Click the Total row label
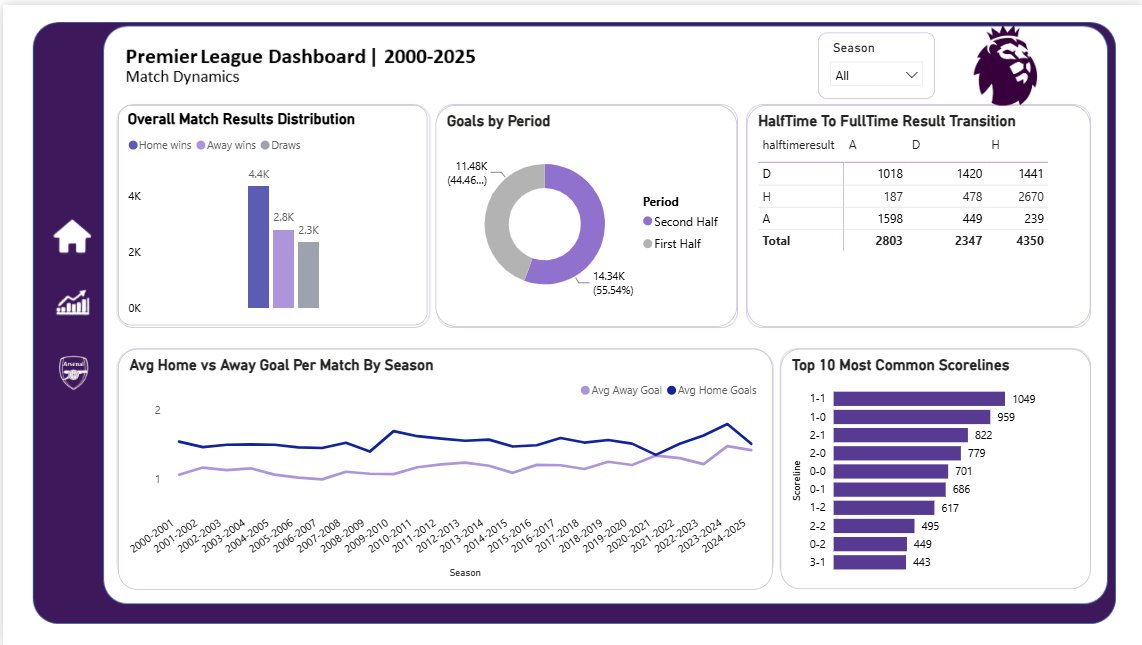Image resolution: width=1142 pixels, height=645 pixels. (776, 240)
